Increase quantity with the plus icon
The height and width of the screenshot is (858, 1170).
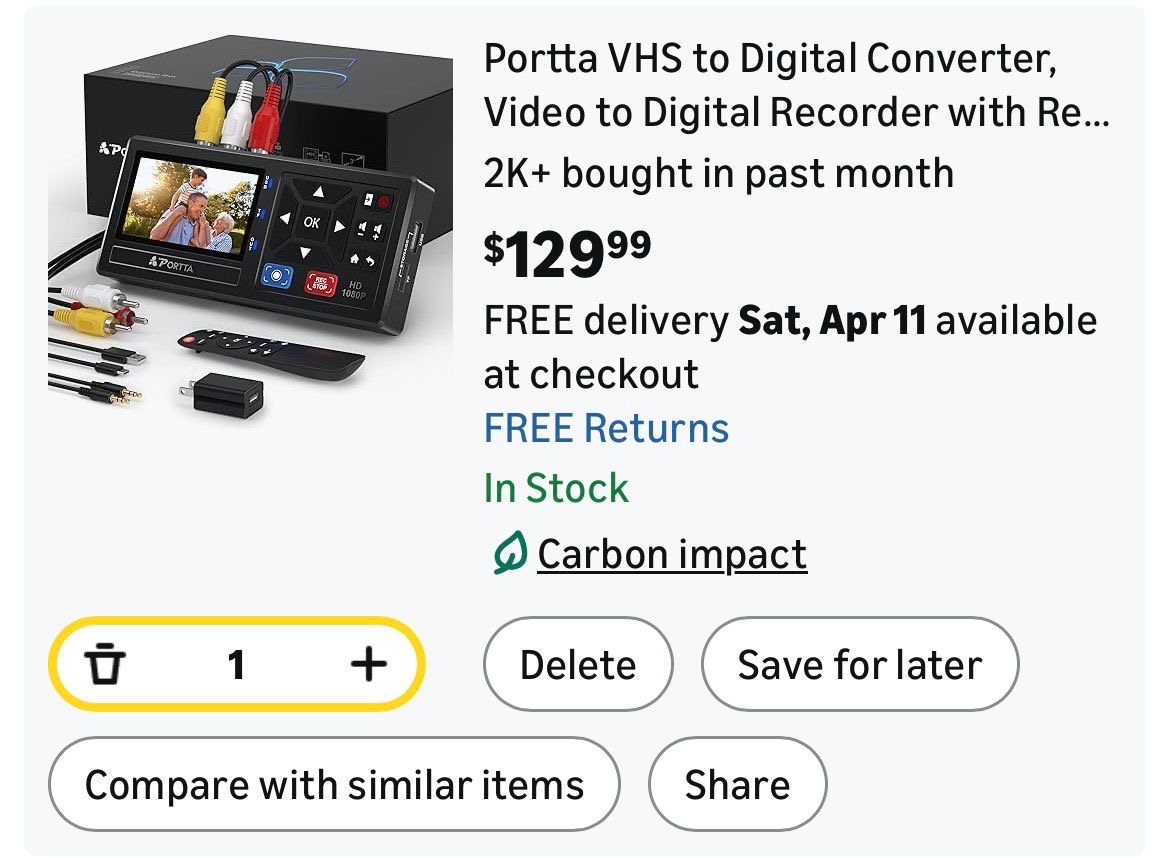click(x=369, y=663)
